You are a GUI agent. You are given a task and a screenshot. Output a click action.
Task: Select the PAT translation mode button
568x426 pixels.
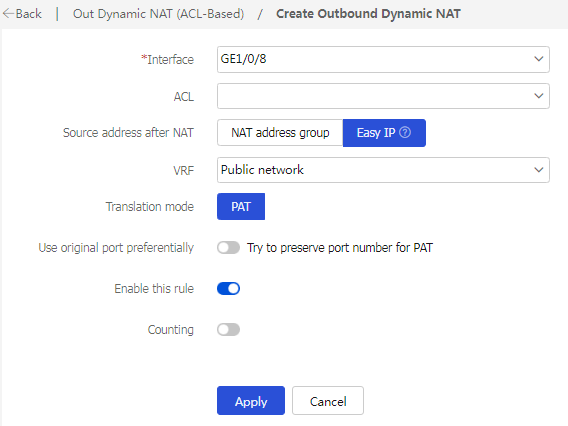click(x=241, y=206)
